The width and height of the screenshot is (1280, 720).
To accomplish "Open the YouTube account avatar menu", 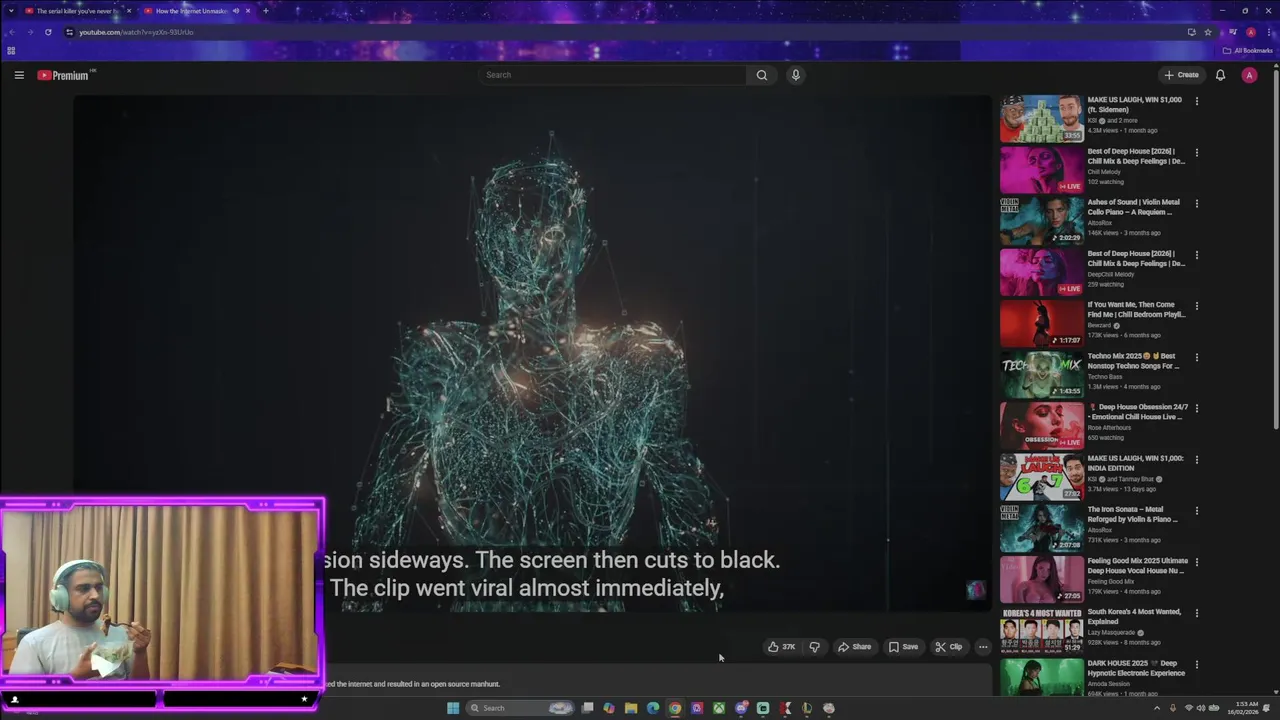I will pyautogui.click(x=1249, y=75).
